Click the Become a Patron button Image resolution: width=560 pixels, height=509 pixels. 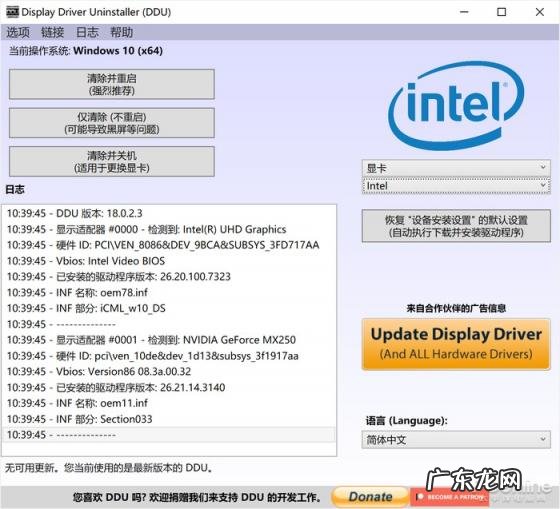(450, 497)
